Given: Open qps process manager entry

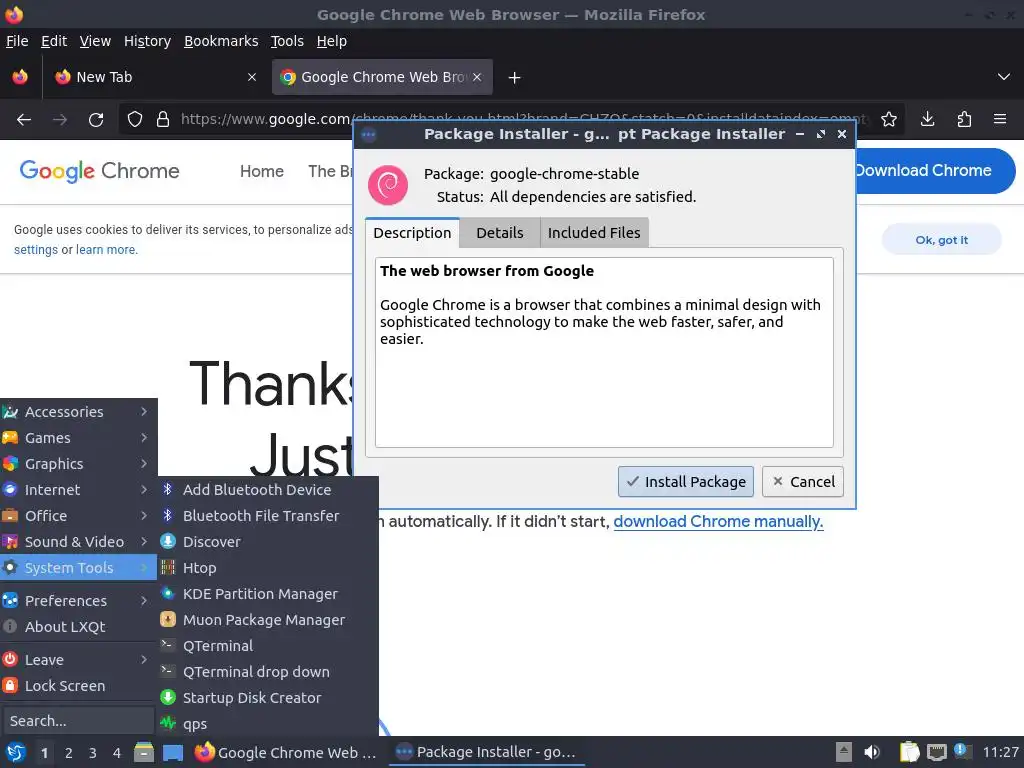Looking at the screenshot, I should (268, 724).
